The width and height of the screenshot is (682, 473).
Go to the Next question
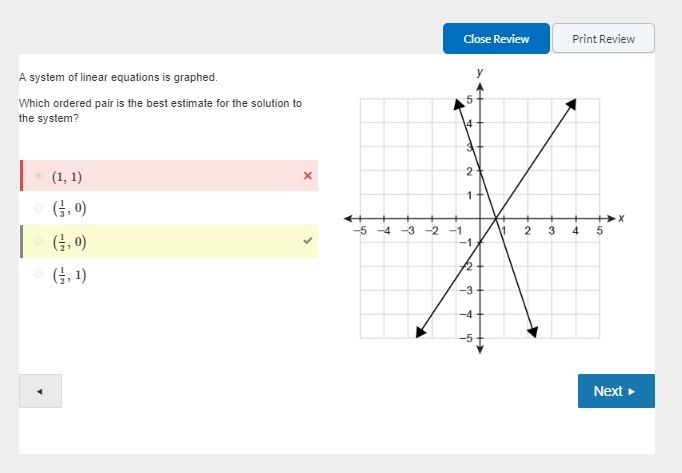[616, 391]
